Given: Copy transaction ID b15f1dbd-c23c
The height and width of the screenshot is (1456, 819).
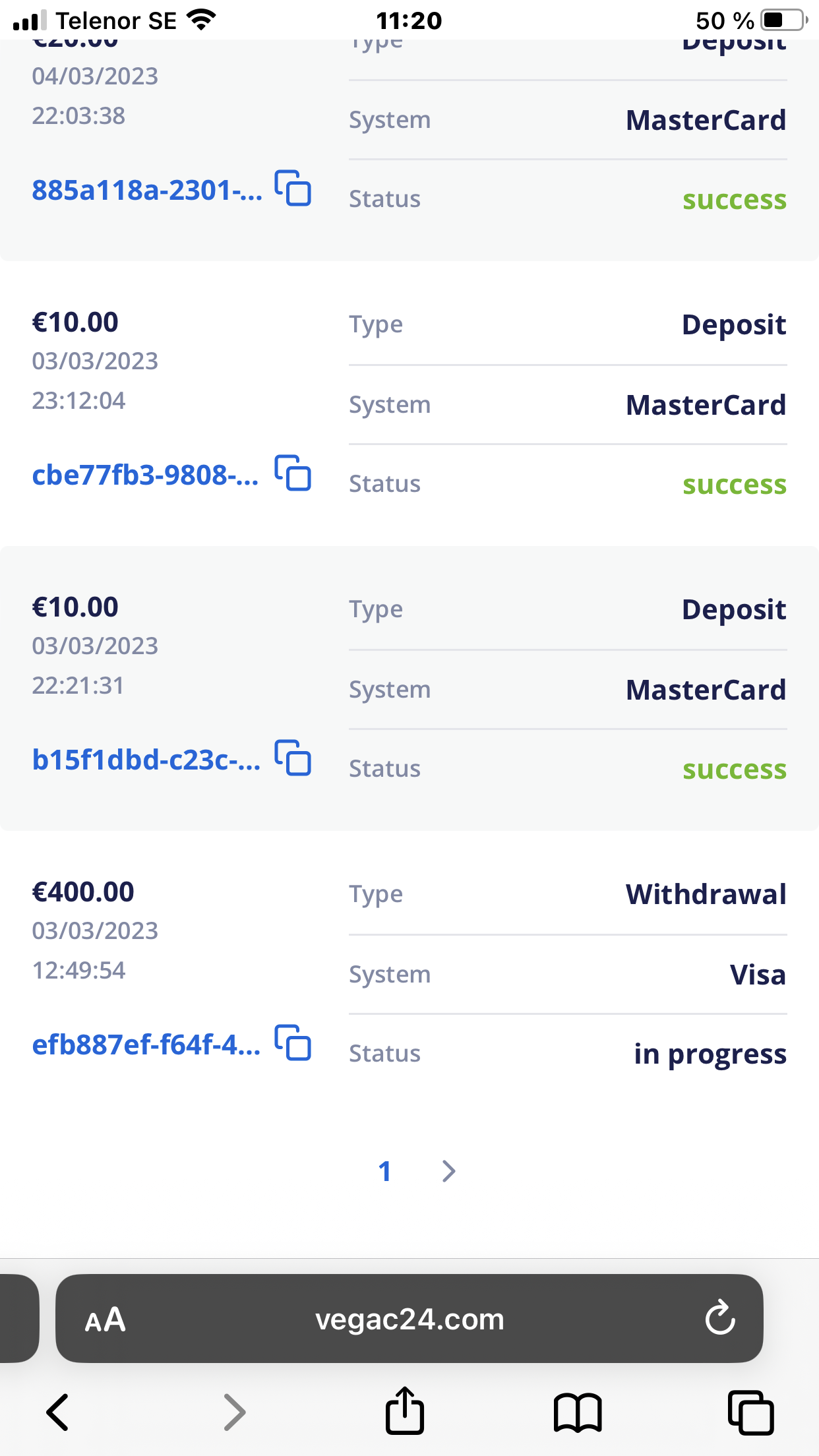Looking at the screenshot, I should (x=293, y=758).
